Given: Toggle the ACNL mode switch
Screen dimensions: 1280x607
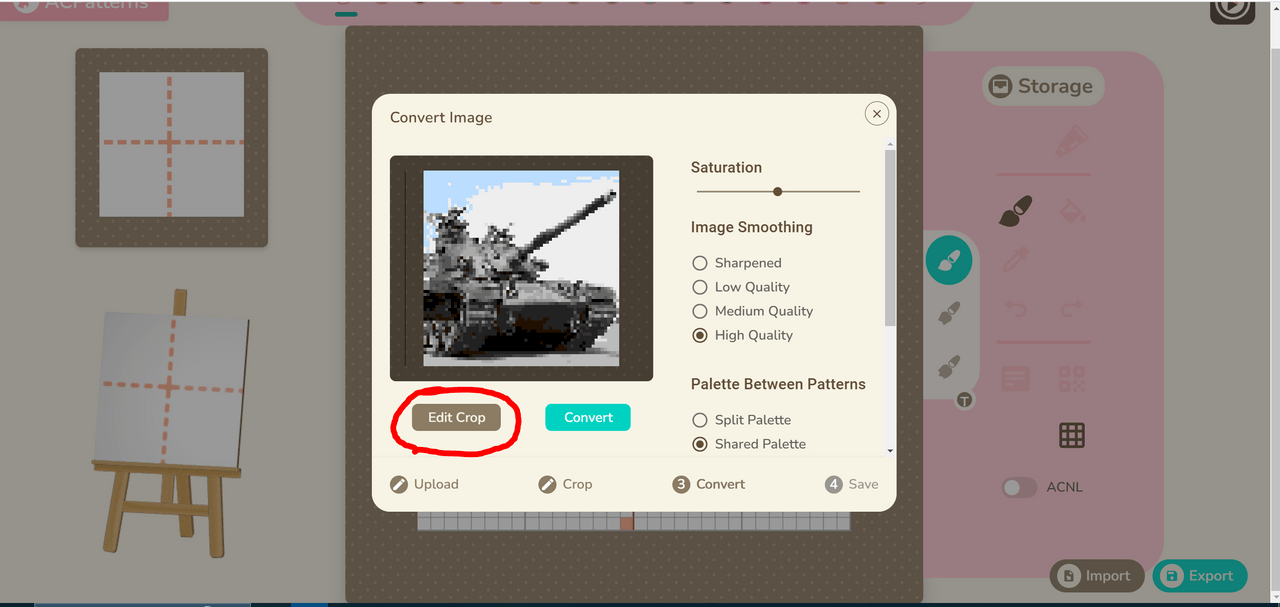Looking at the screenshot, I should pyautogui.click(x=1020, y=487).
